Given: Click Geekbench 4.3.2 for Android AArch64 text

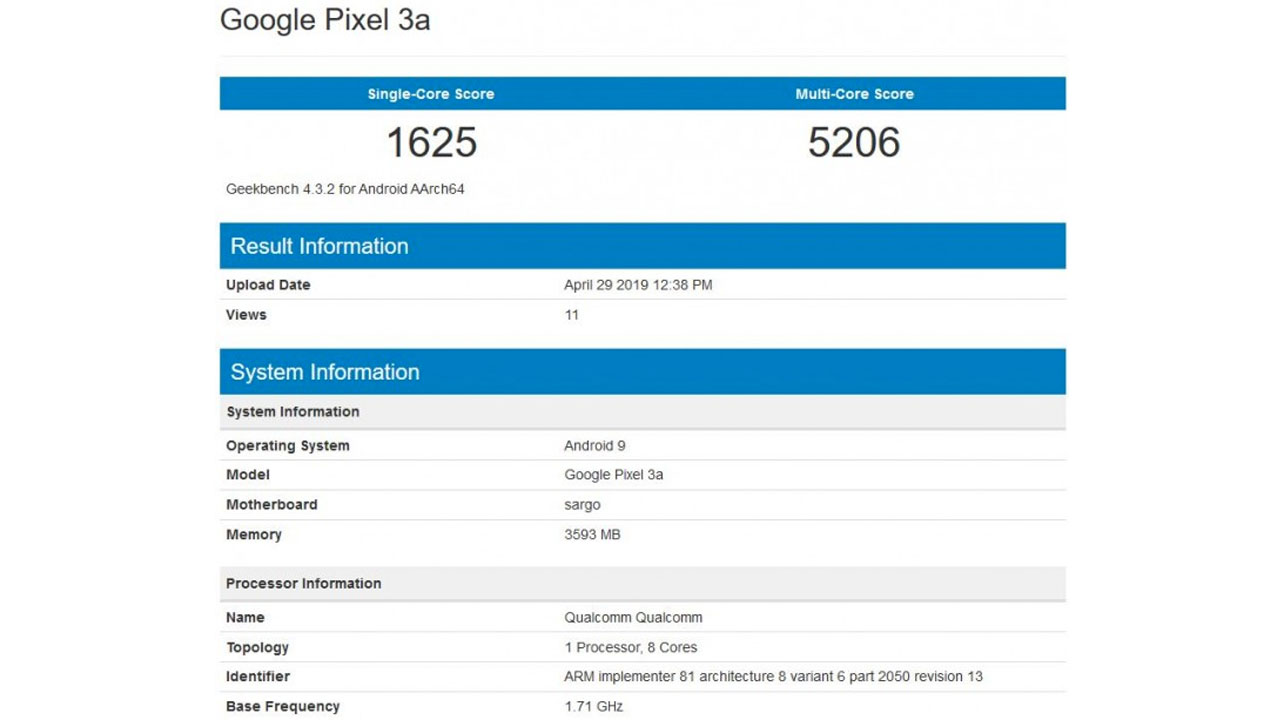Looking at the screenshot, I should click(x=345, y=189).
